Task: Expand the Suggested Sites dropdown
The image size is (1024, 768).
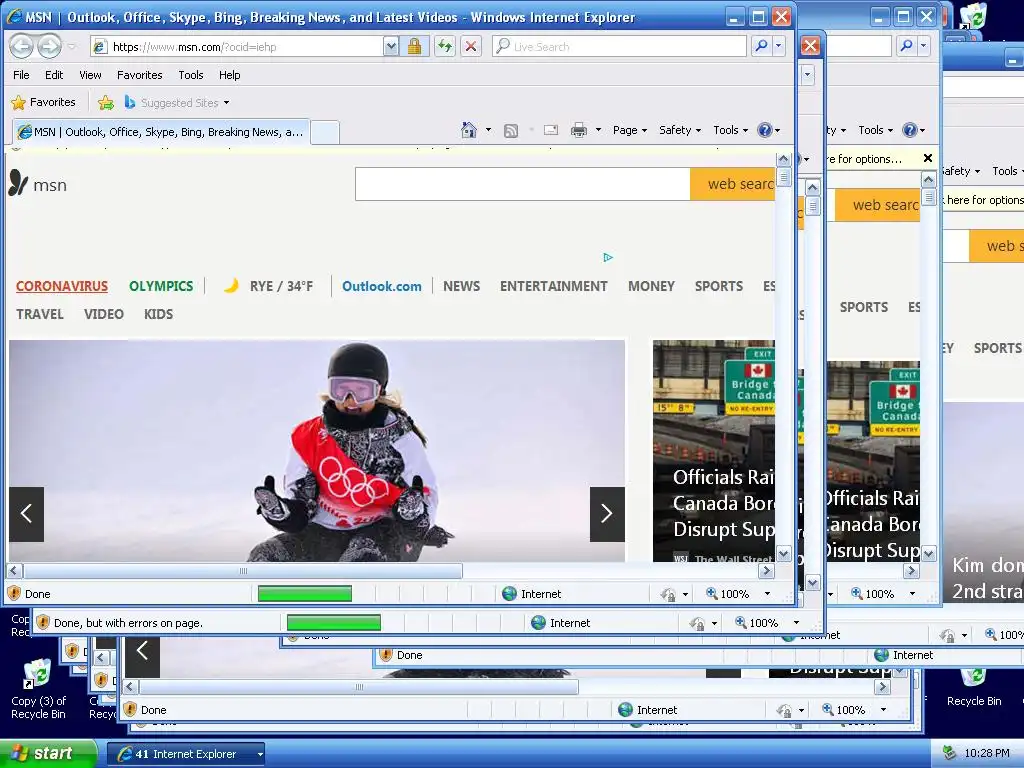Action: click(x=227, y=103)
